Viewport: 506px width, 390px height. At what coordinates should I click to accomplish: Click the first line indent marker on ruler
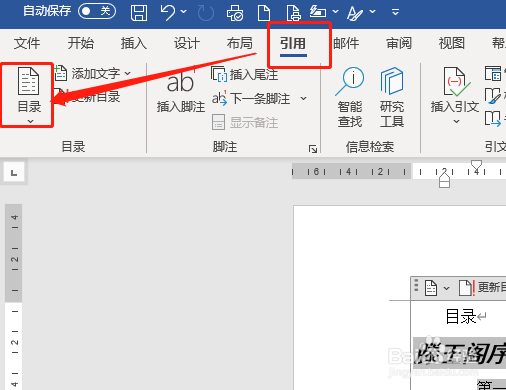click(x=476, y=165)
